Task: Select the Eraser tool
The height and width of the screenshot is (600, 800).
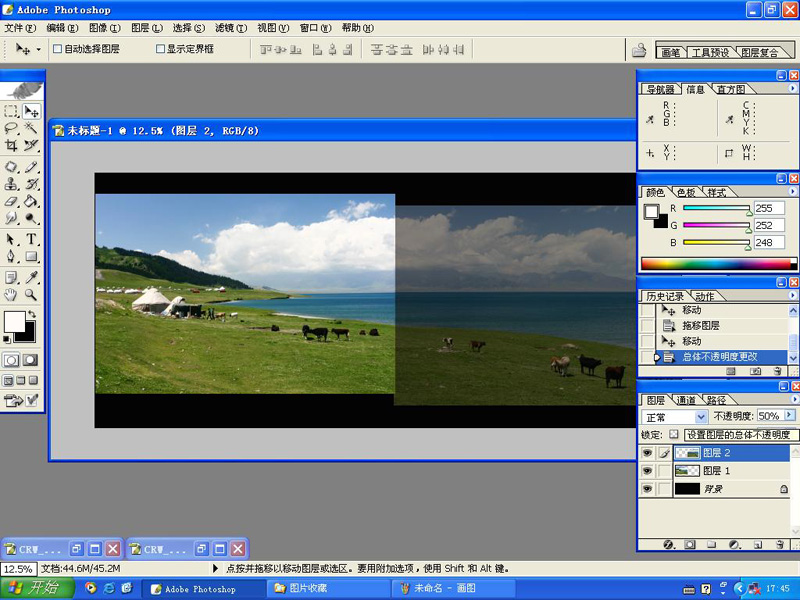Action: (x=11, y=201)
